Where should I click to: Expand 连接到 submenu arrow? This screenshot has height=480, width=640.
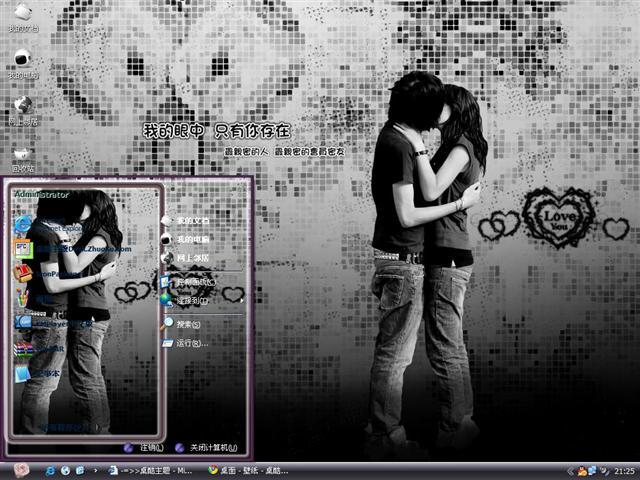click(240, 300)
